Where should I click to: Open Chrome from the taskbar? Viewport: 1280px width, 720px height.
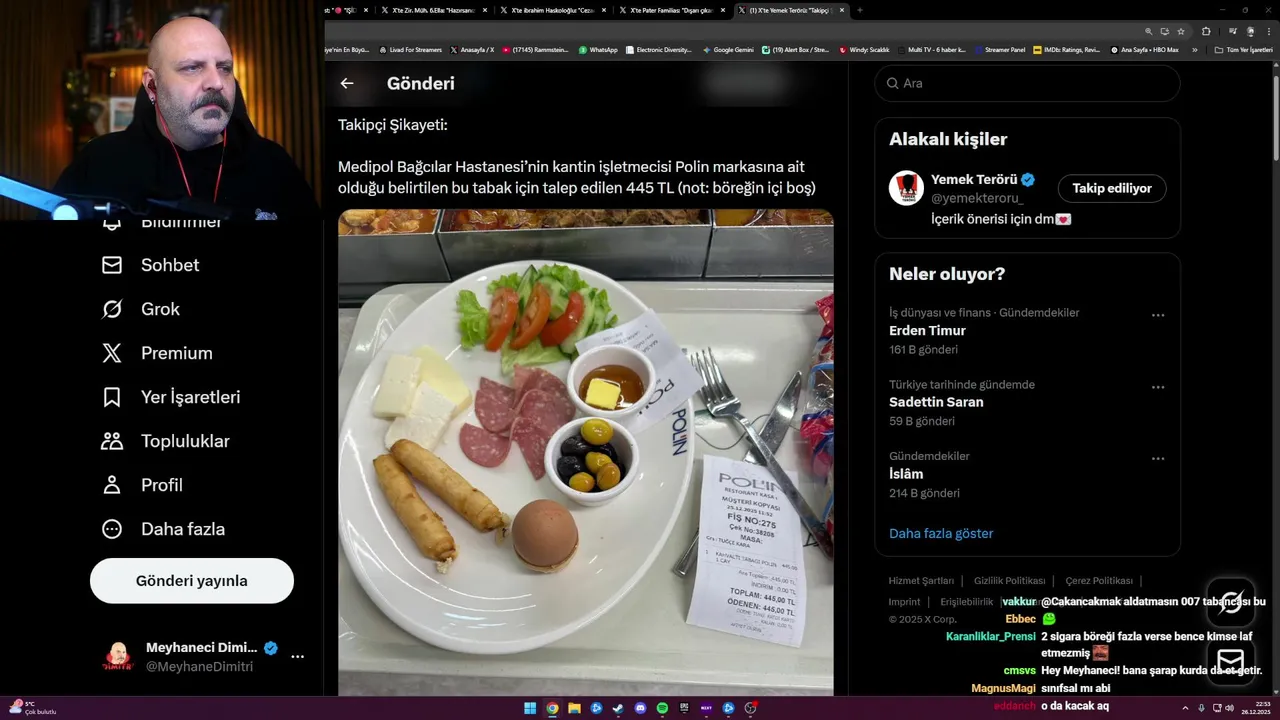click(552, 708)
